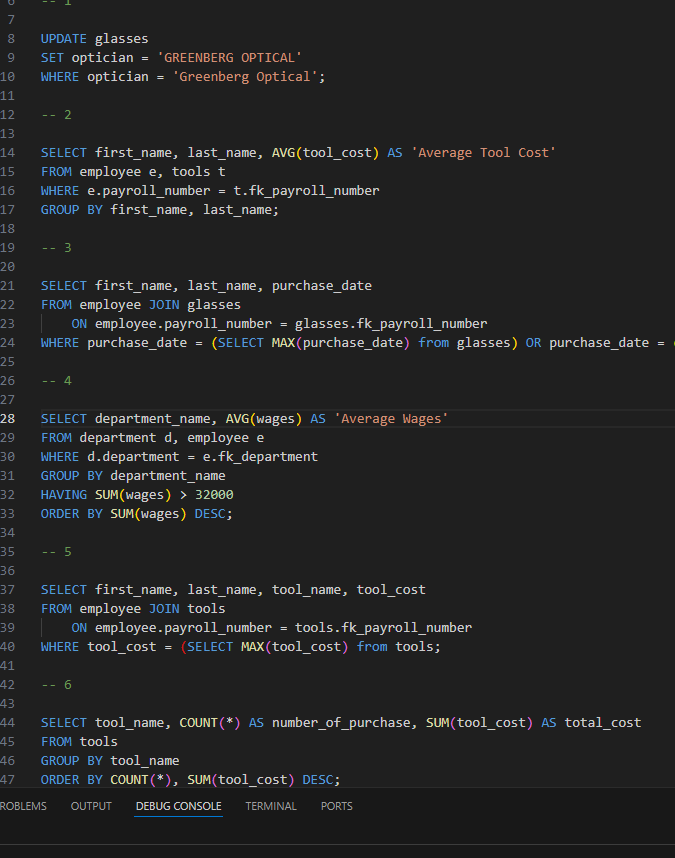Click the comment '-- 2'
Image resolution: width=675 pixels, height=858 pixels.
pyautogui.click(x=56, y=114)
